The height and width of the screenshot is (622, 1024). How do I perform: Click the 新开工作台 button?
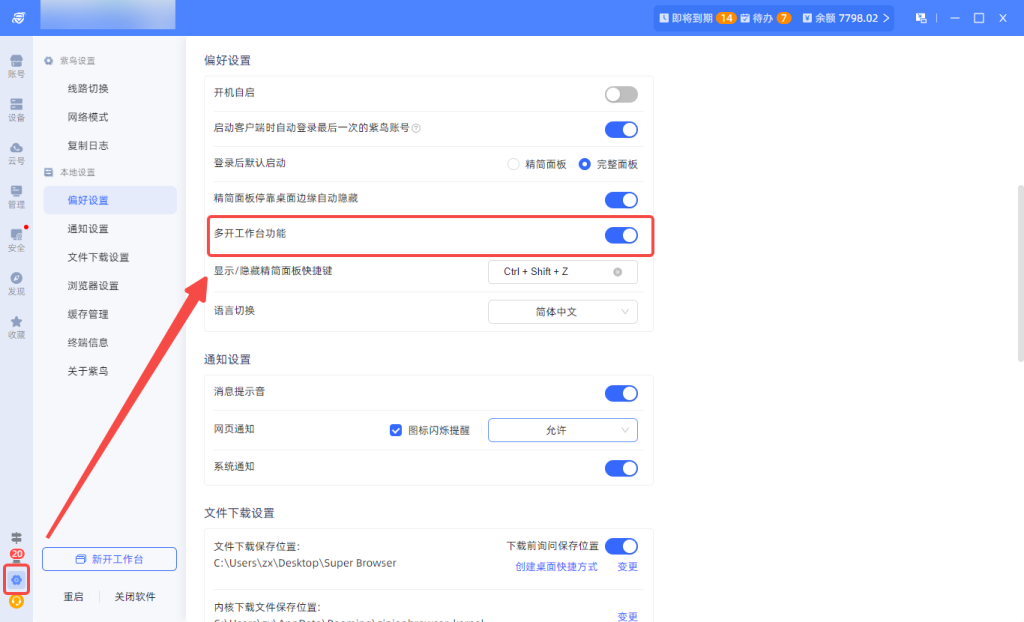tap(109, 559)
